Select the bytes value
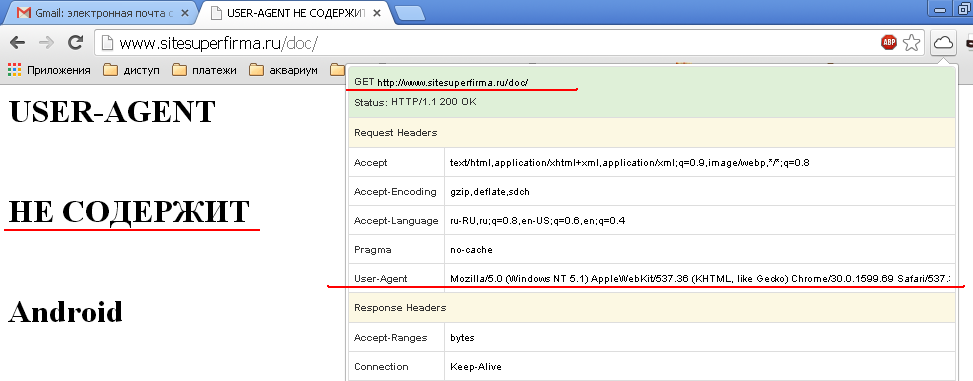 [x=462, y=338]
